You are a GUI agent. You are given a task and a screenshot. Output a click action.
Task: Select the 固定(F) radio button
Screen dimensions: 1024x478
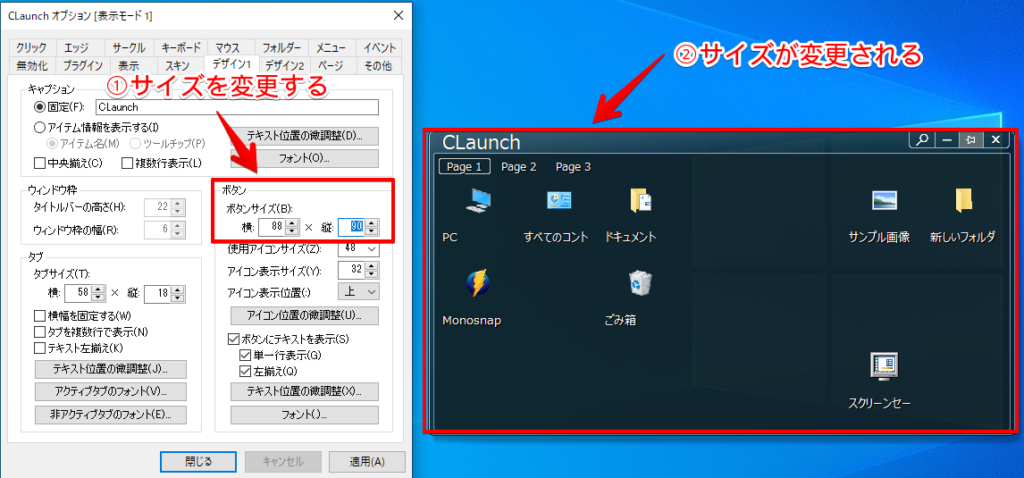(x=39, y=107)
